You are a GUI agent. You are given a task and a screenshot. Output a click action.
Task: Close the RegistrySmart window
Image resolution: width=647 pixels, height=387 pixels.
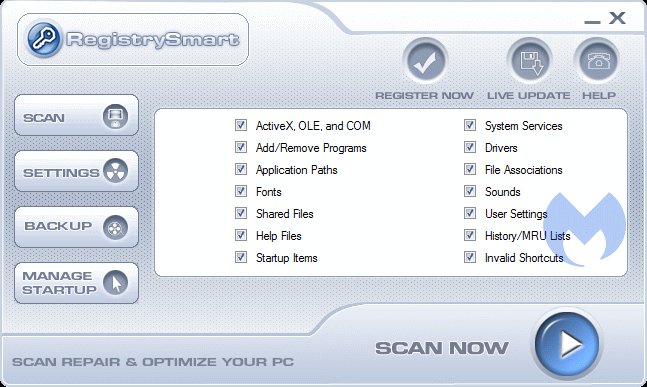(x=617, y=18)
